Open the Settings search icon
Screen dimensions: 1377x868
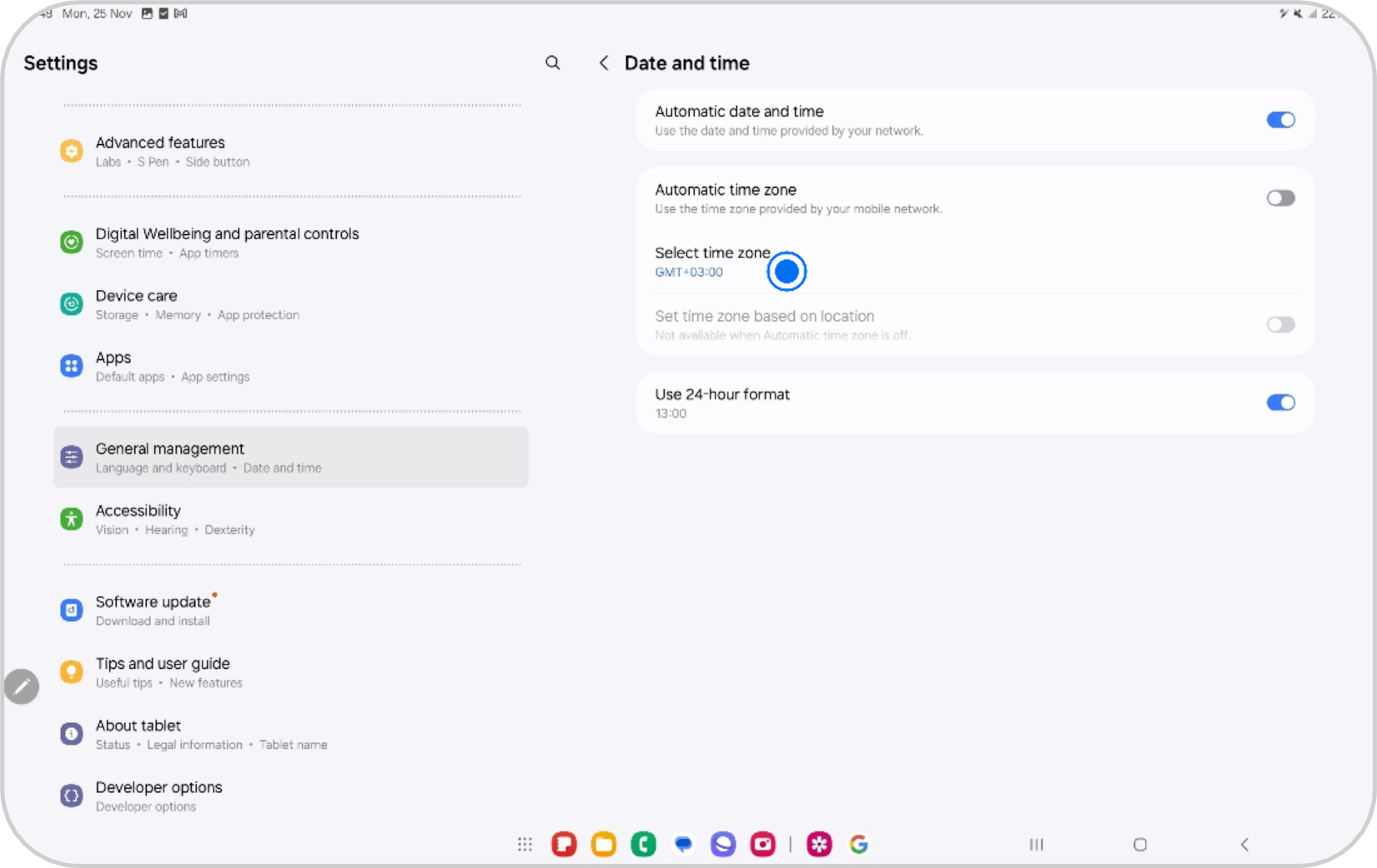coord(552,63)
